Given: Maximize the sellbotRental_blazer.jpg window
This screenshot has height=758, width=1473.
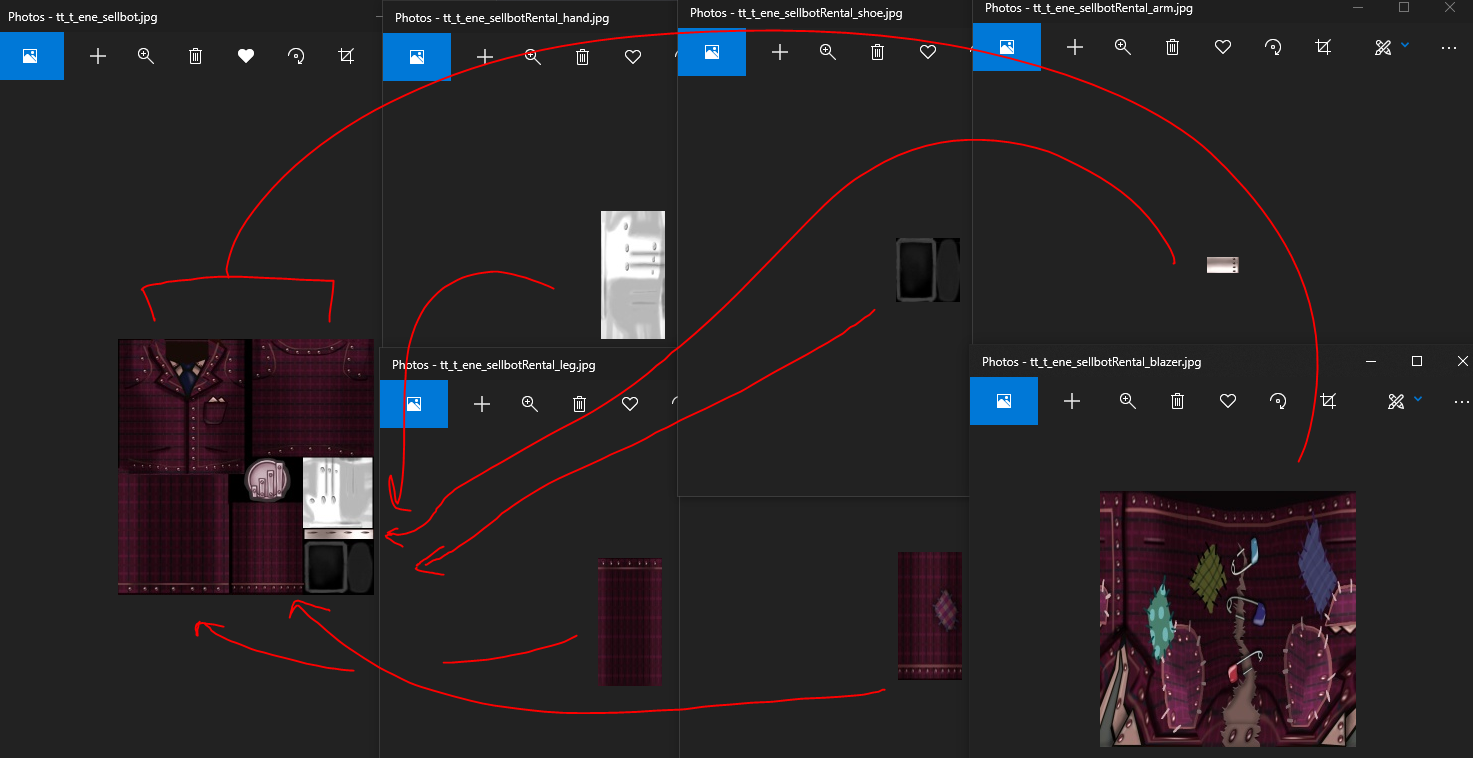Looking at the screenshot, I should pyautogui.click(x=1417, y=361).
